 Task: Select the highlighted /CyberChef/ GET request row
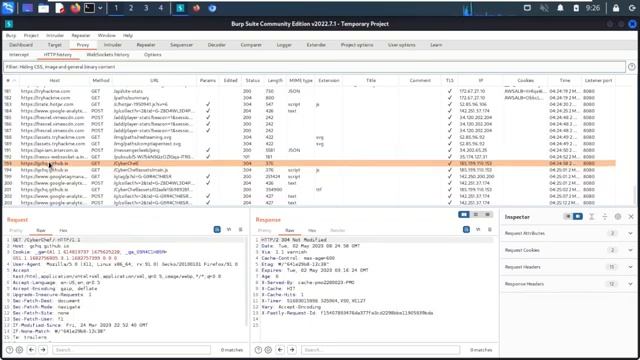point(309,163)
